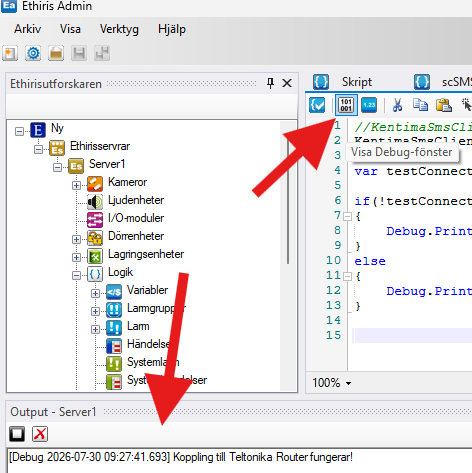The image size is (472, 473).
Task: Select Variabler in the tree
Action: (x=147, y=290)
